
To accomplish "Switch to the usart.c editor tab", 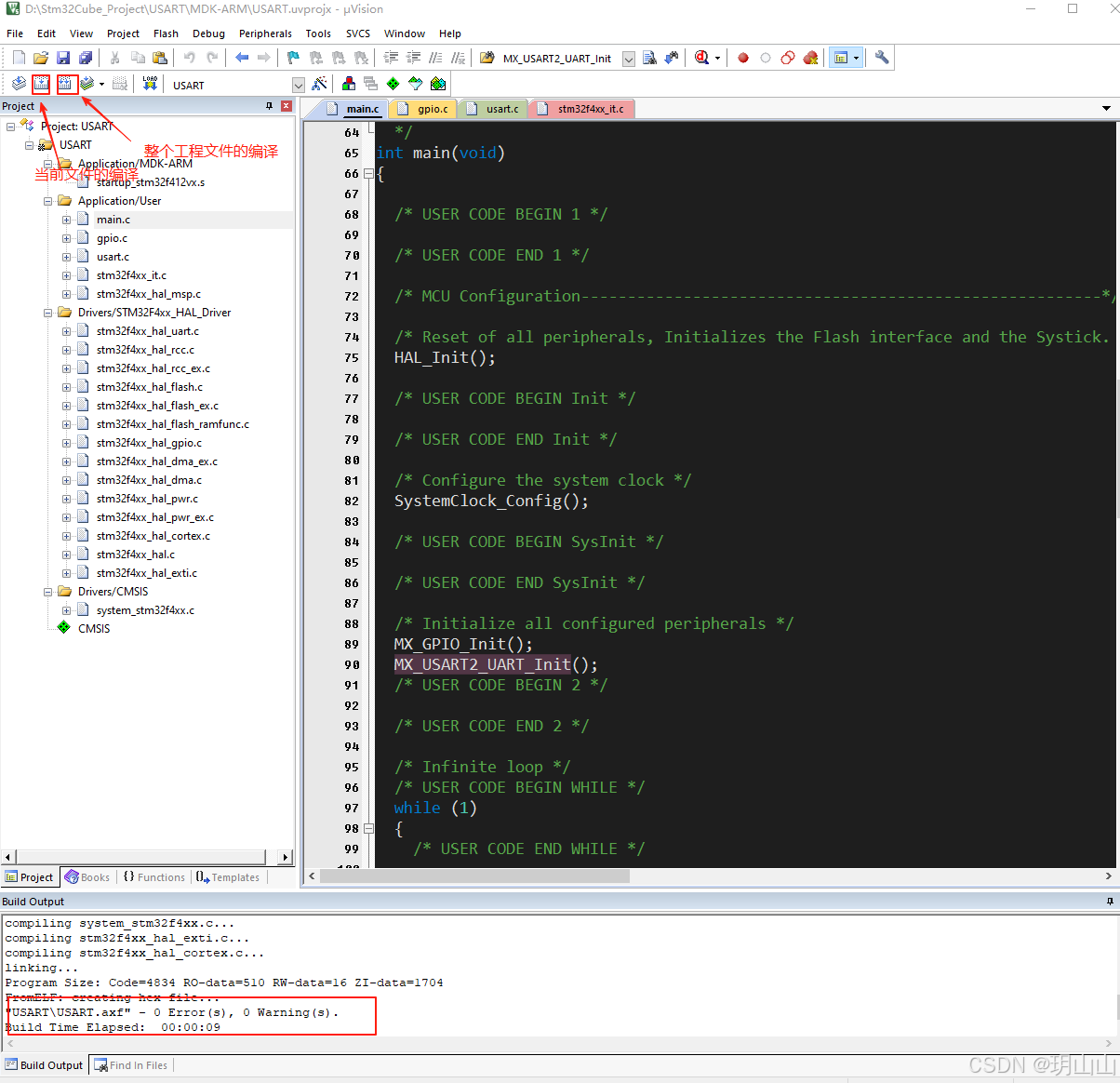I will (493, 109).
